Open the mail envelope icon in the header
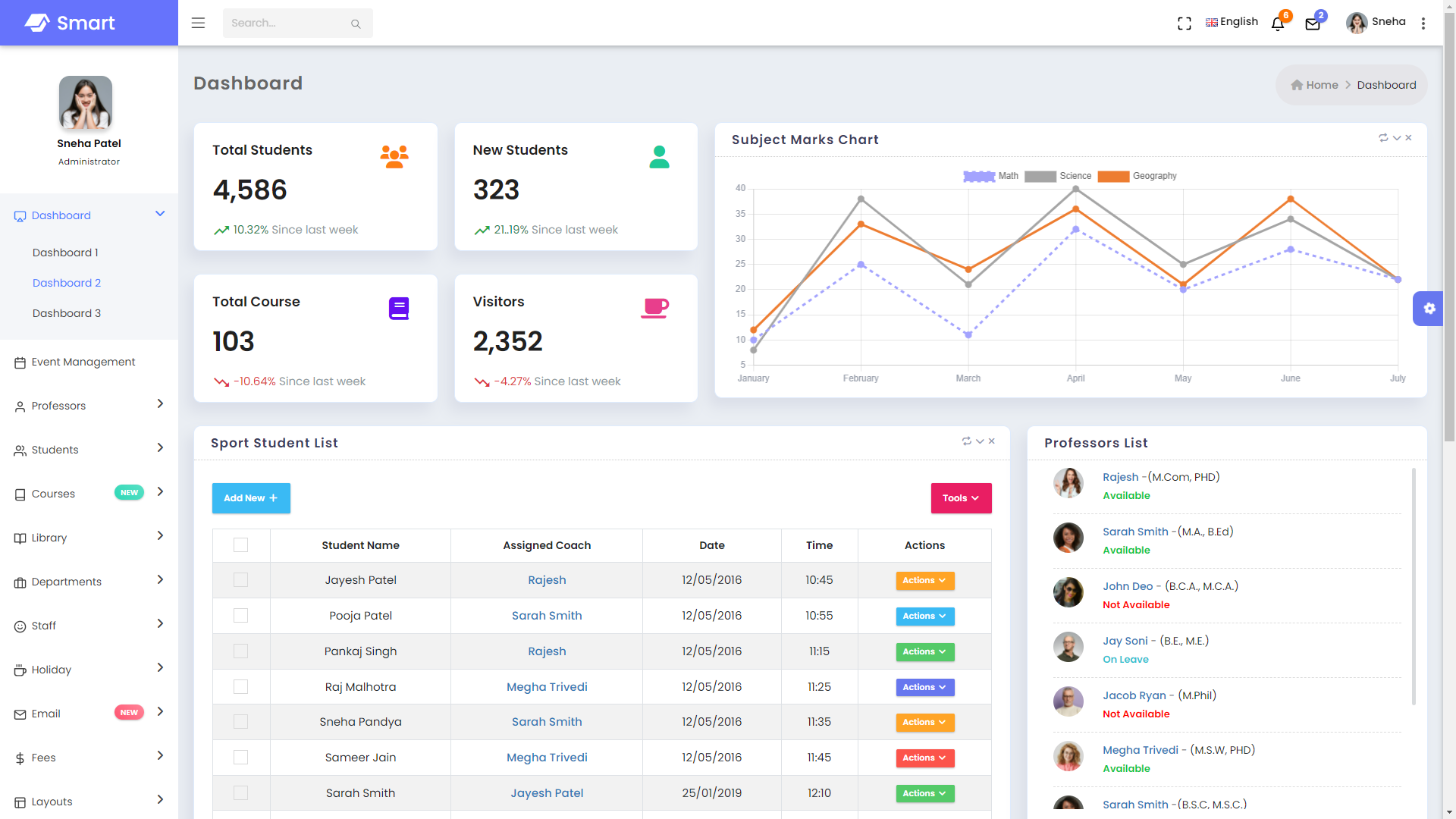 (x=1313, y=24)
